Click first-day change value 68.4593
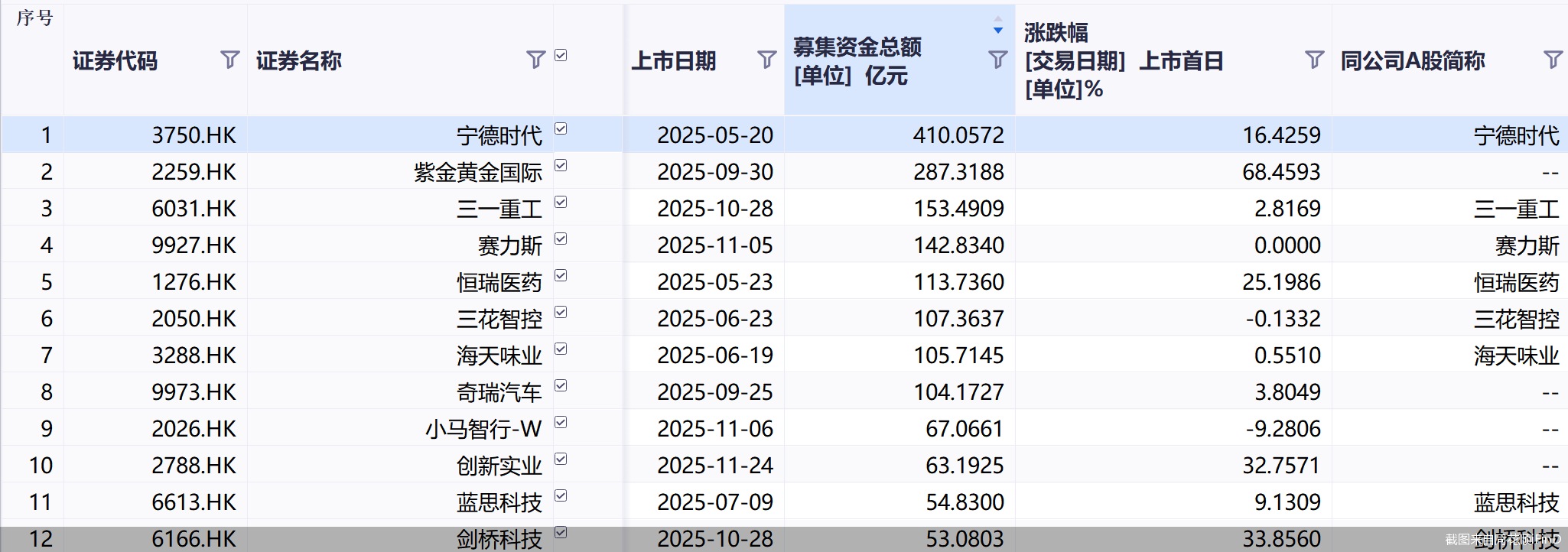The width and height of the screenshot is (1568, 552). (1281, 172)
